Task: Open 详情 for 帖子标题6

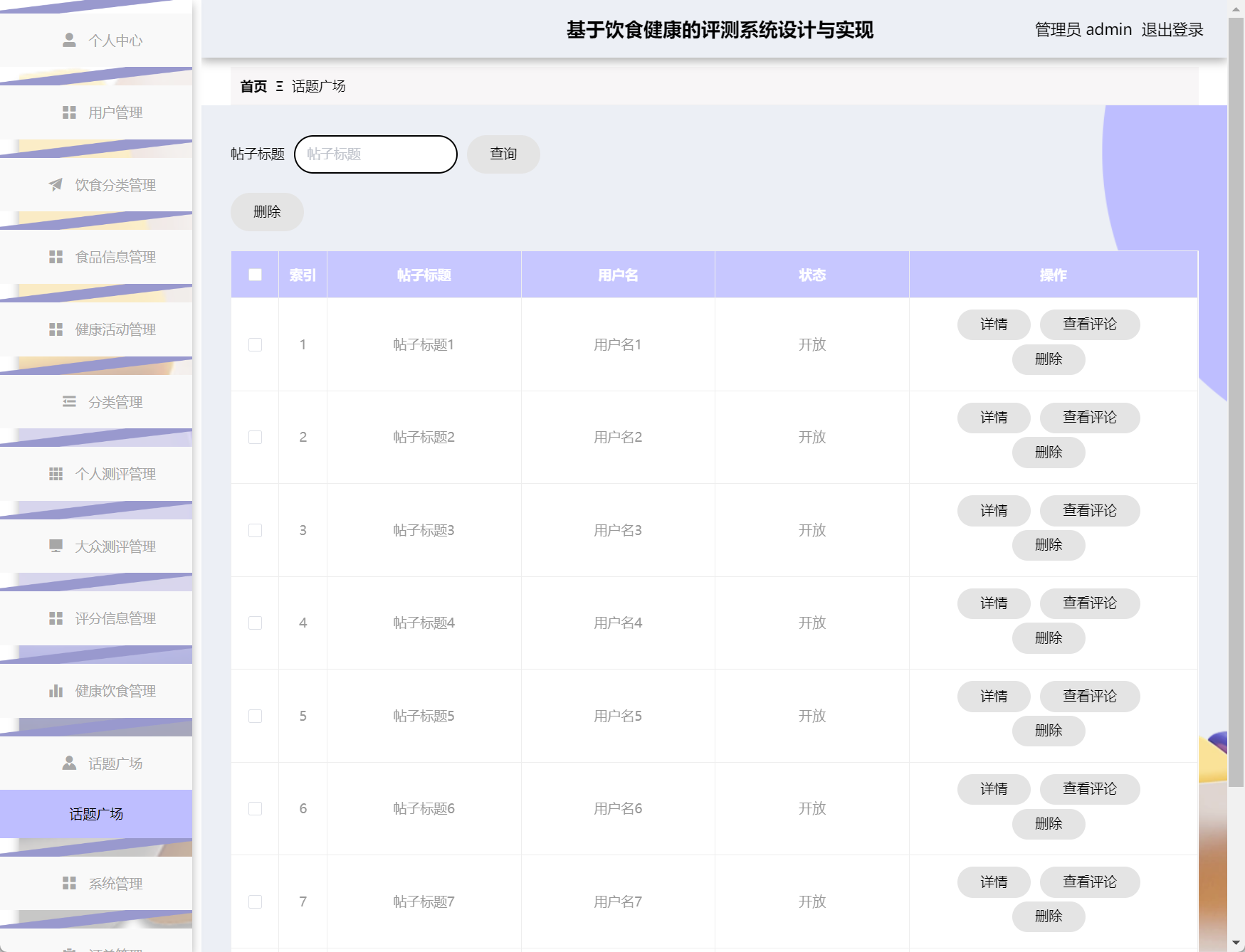Action: pyautogui.click(x=994, y=789)
